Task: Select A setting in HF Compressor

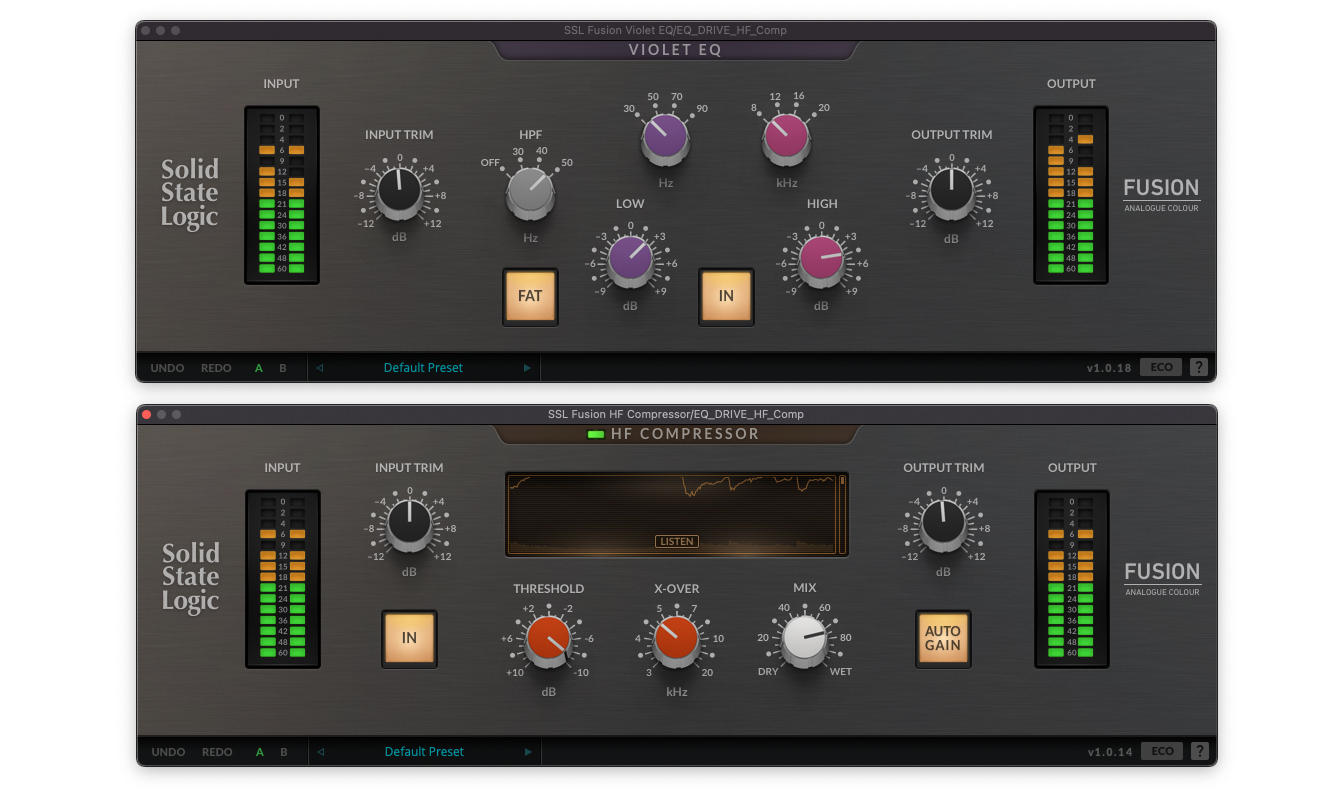Action: click(259, 752)
